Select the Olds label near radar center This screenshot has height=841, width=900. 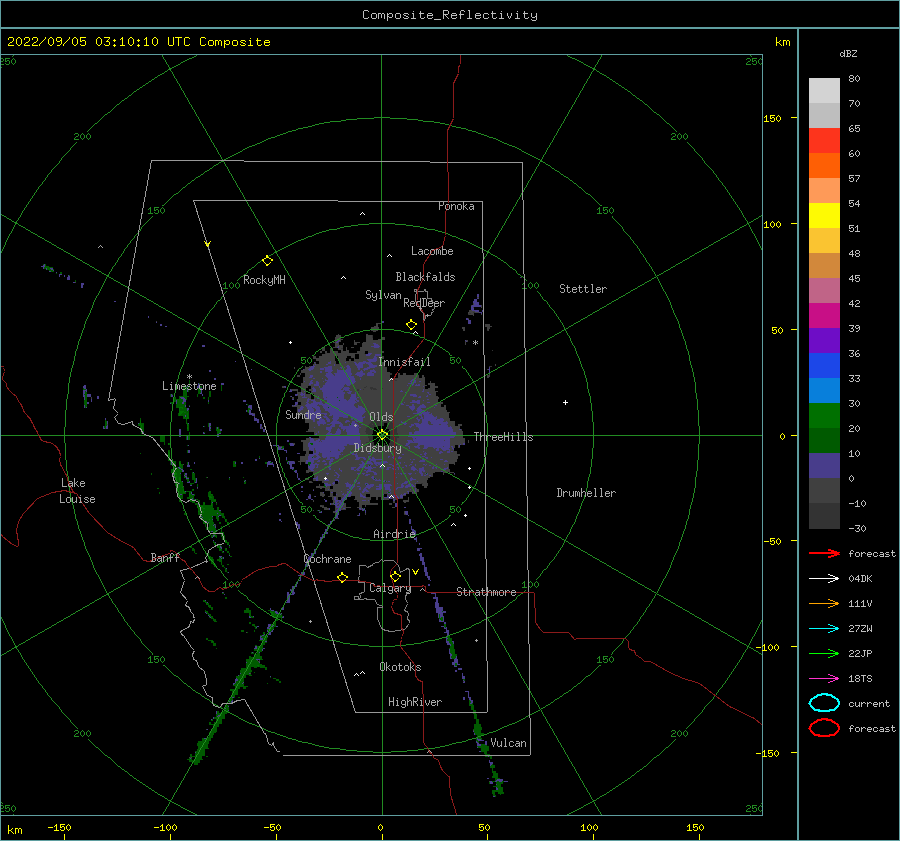pos(381,417)
